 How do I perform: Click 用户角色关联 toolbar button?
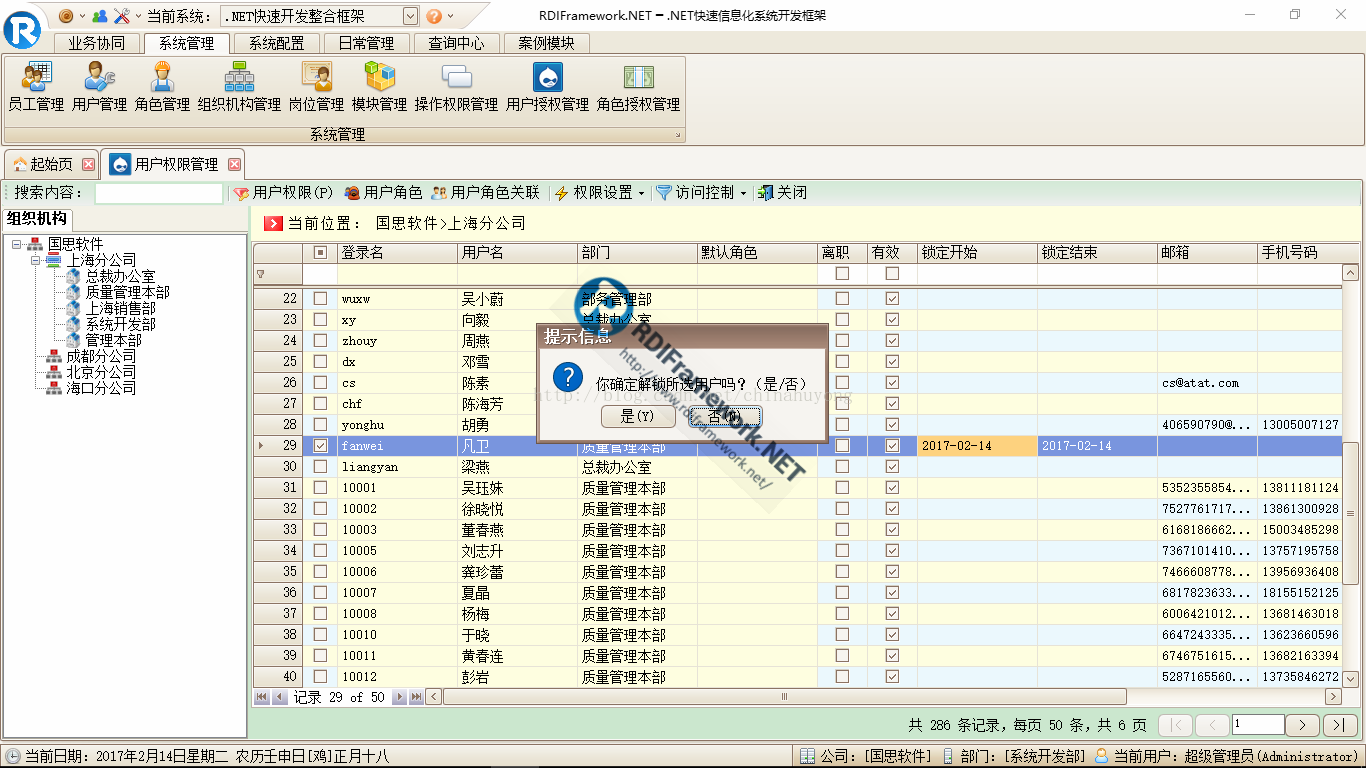(485, 193)
